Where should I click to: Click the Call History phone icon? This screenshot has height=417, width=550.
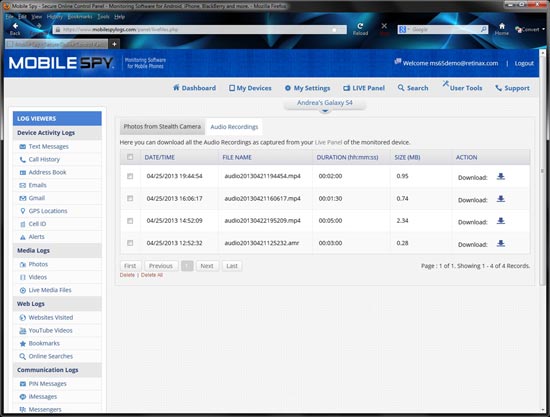tap(22, 160)
